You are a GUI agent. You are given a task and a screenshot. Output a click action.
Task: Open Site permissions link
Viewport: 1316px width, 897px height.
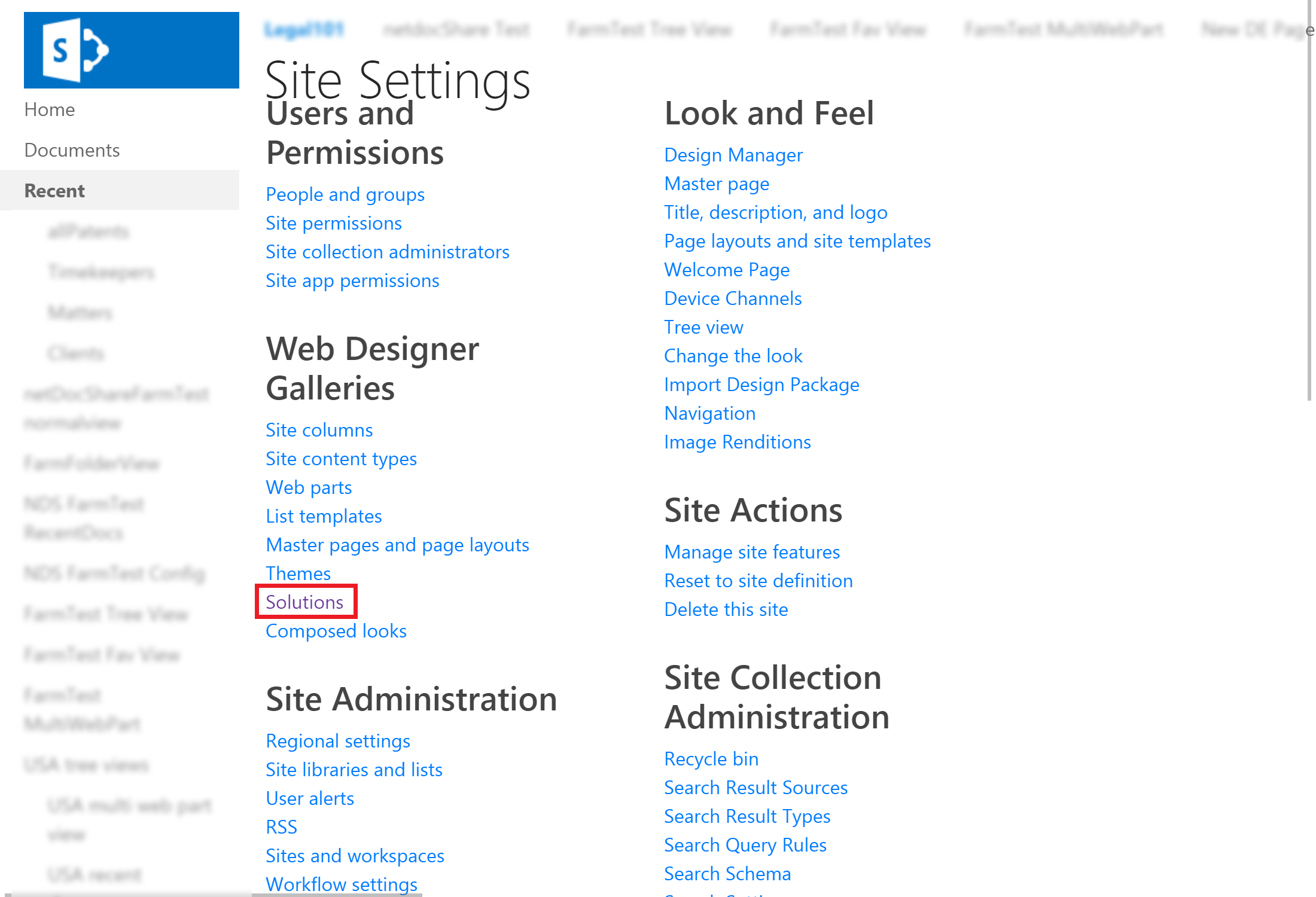(x=334, y=223)
